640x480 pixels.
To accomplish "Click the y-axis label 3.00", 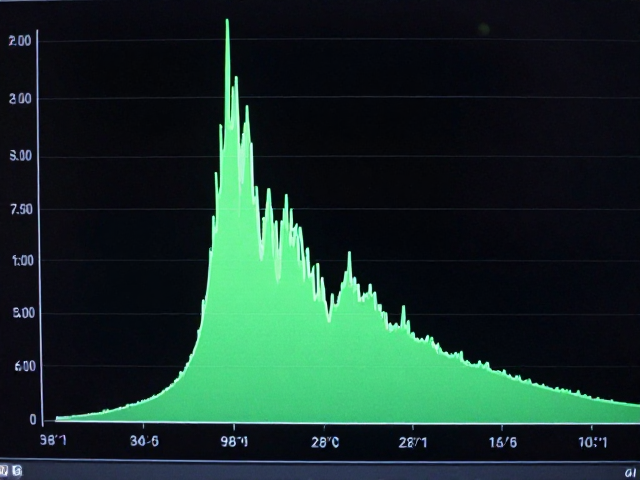I will (x=20, y=99).
